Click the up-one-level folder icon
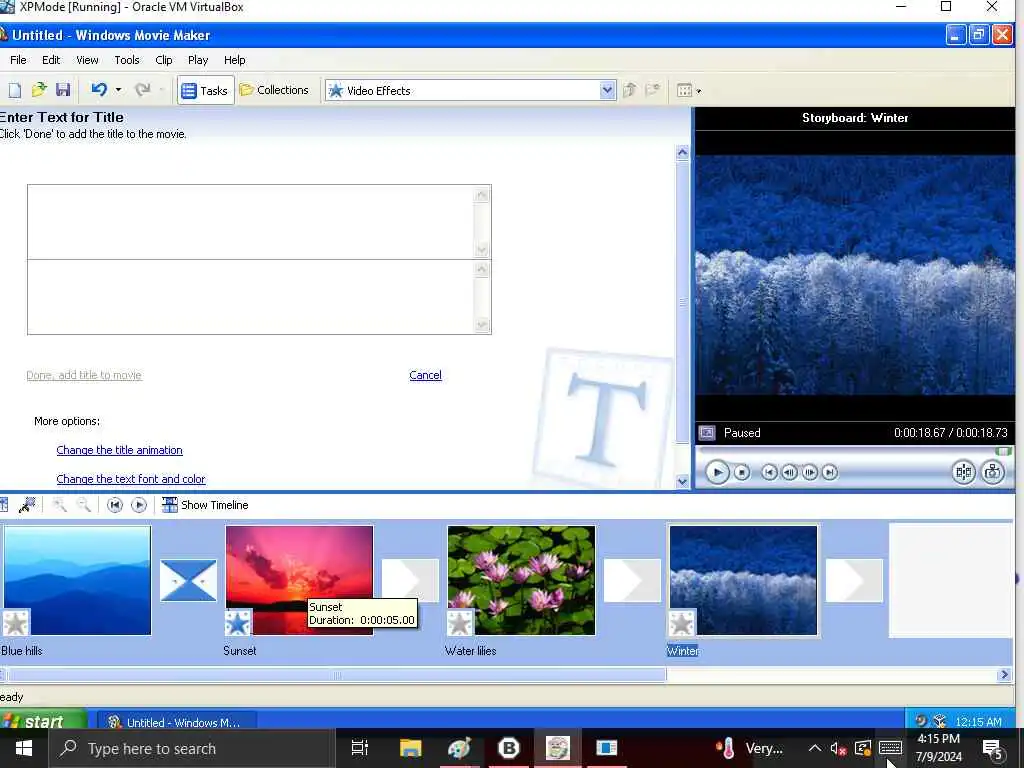 pos(630,90)
